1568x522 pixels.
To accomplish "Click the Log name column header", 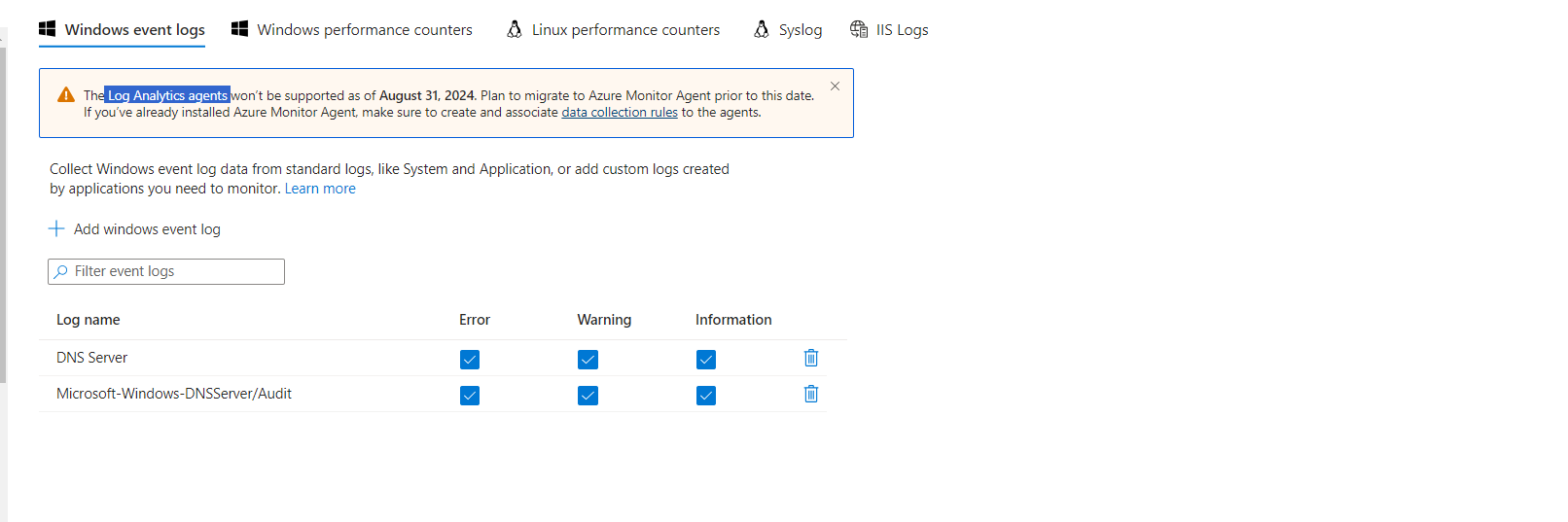I will click(89, 320).
